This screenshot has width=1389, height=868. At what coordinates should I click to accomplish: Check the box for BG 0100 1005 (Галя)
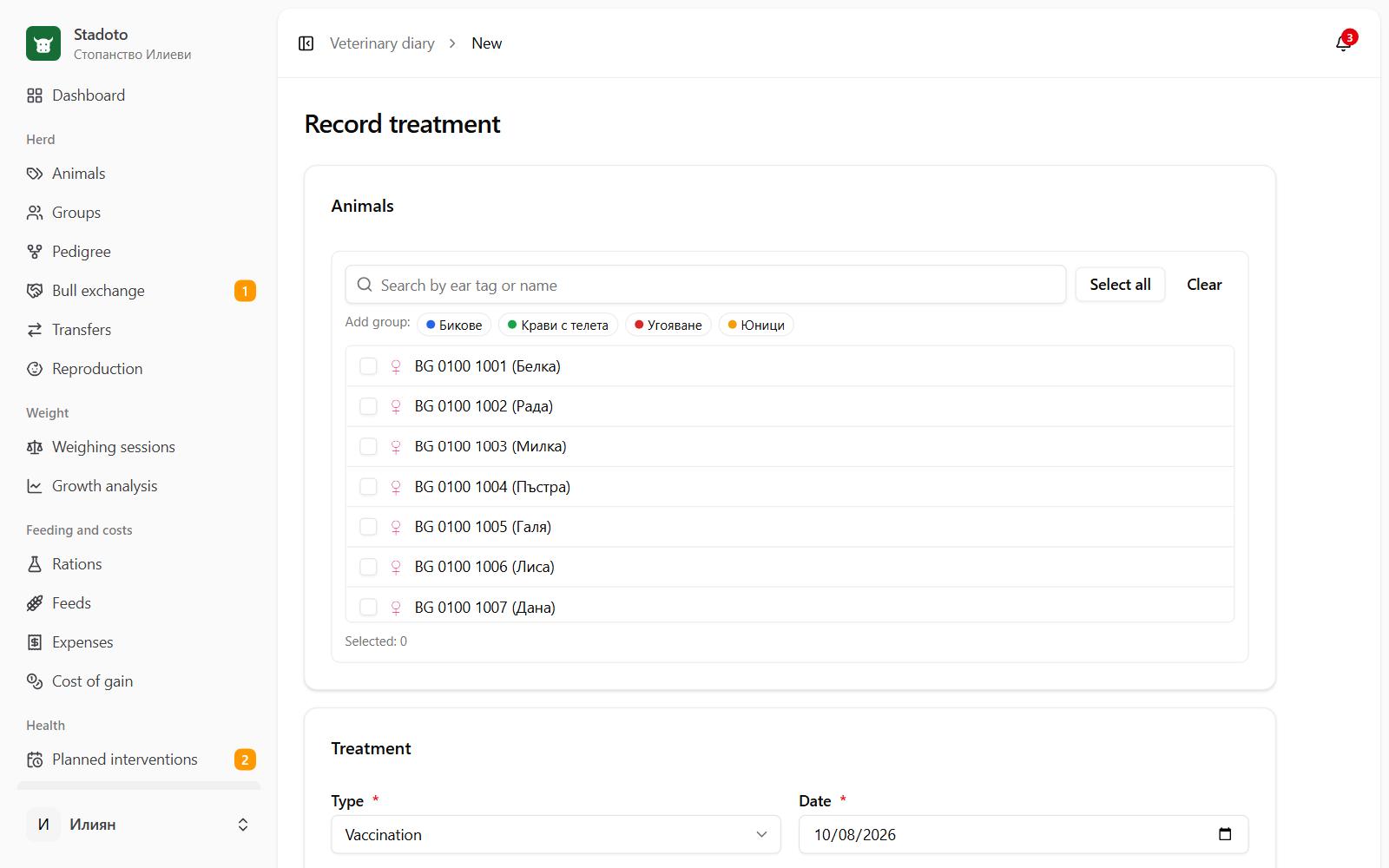coord(368,527)
